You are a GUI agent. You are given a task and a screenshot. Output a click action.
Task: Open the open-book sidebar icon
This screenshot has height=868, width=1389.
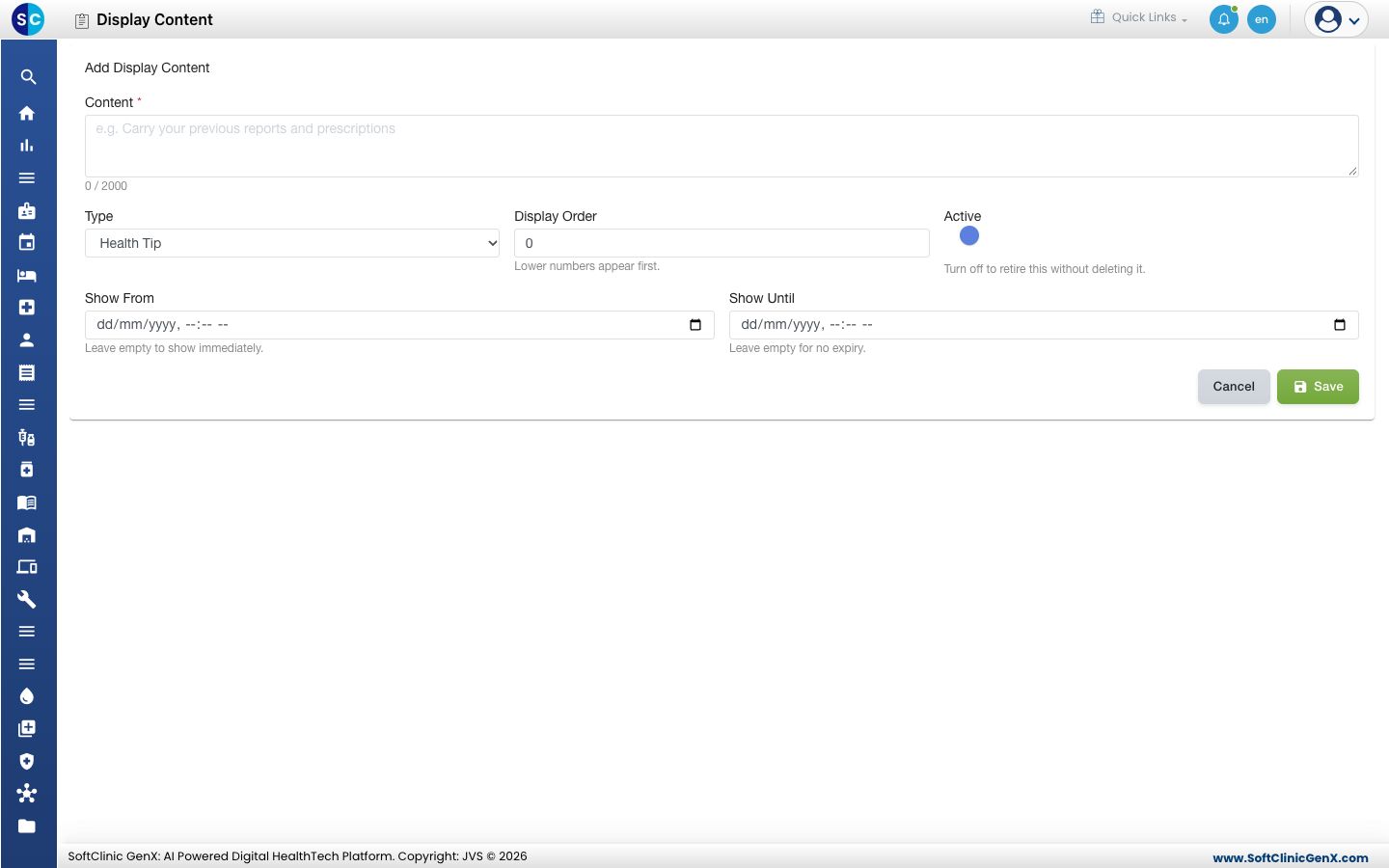[27, 502]
